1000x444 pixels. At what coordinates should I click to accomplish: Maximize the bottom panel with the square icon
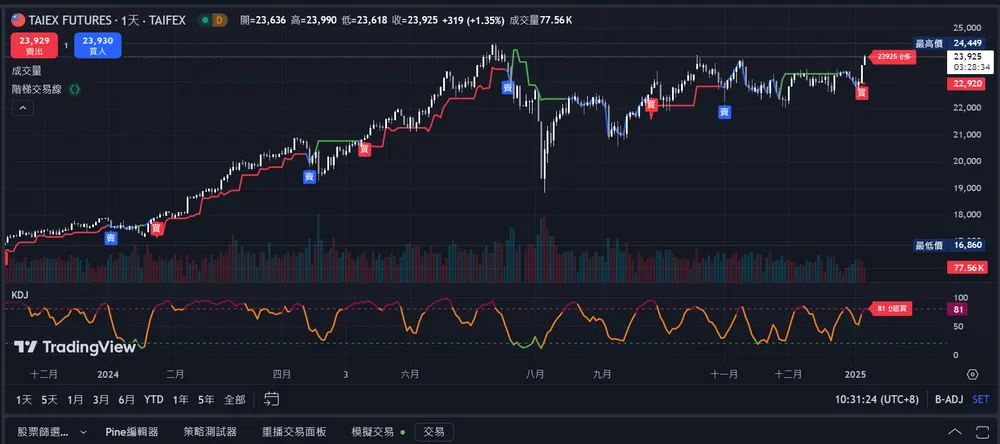tap(981, 432)
